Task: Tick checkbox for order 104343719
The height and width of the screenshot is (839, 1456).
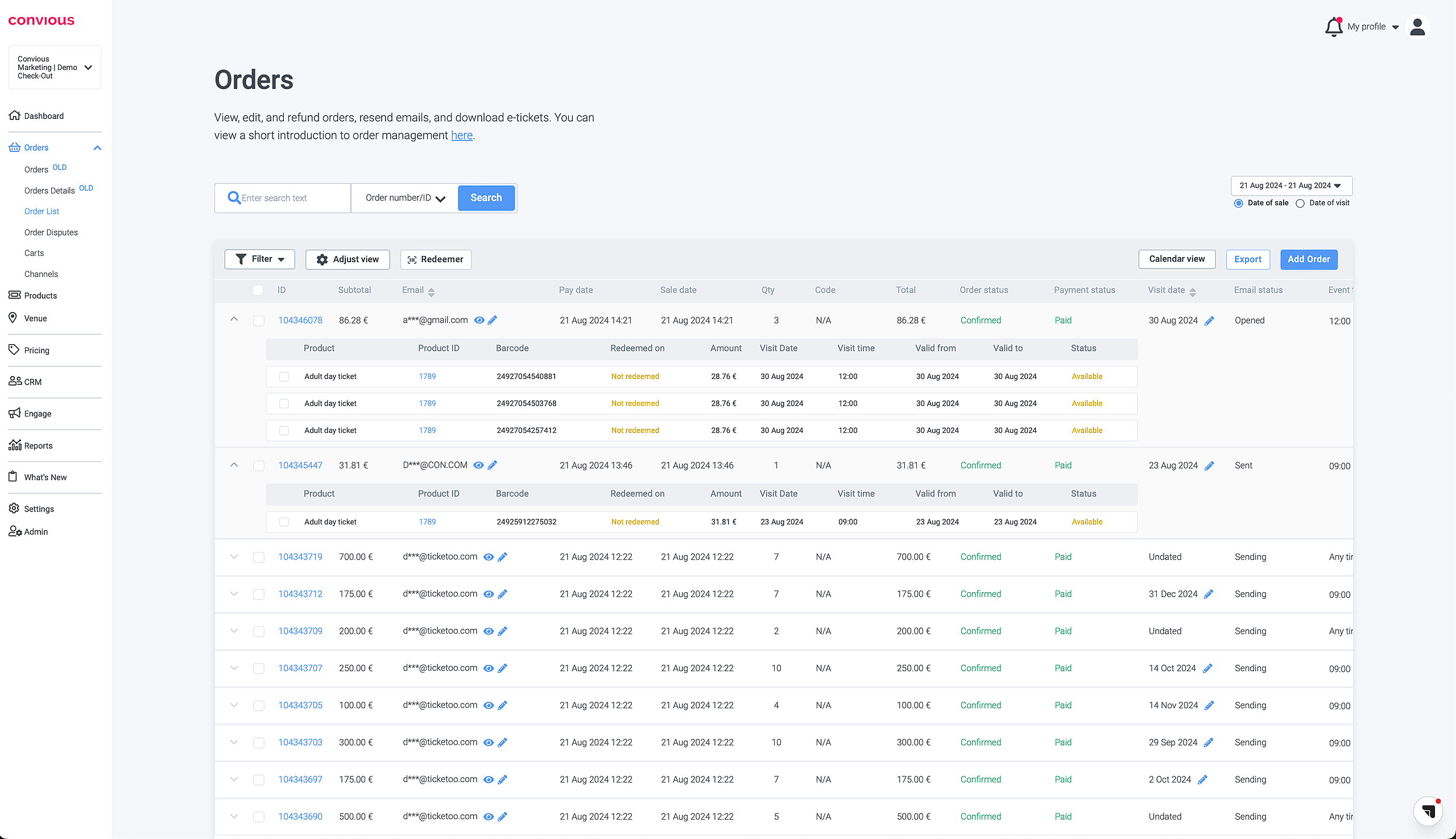Action: click(x=259, y=557)
